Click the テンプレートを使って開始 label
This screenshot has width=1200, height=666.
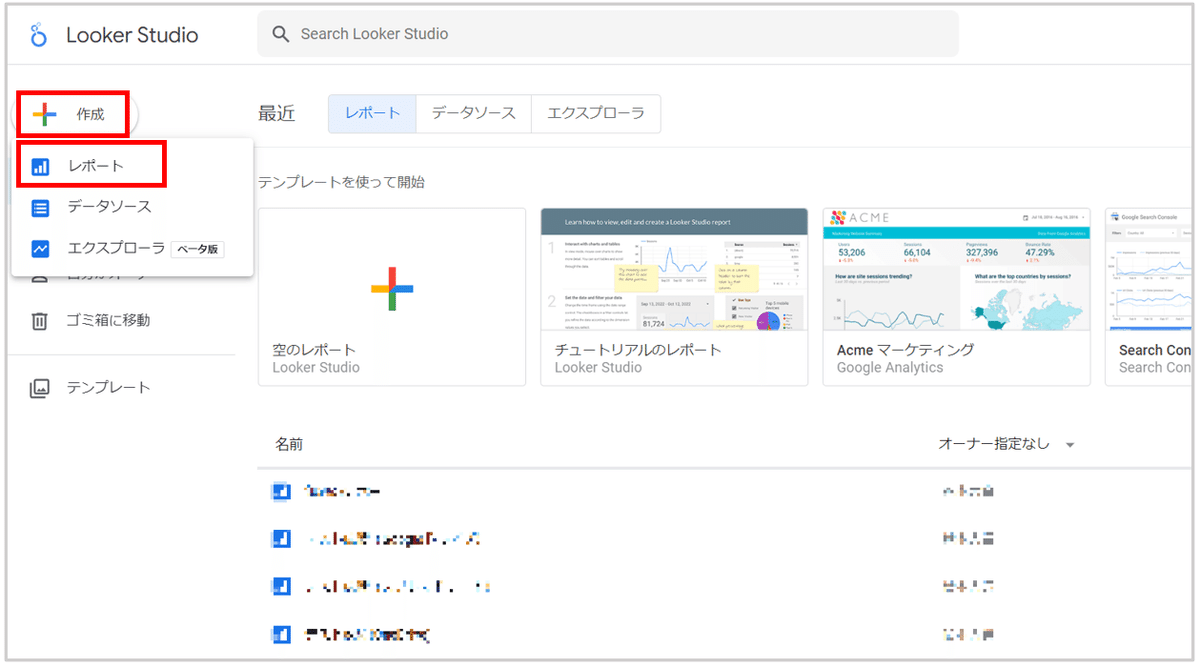point(342,182)
